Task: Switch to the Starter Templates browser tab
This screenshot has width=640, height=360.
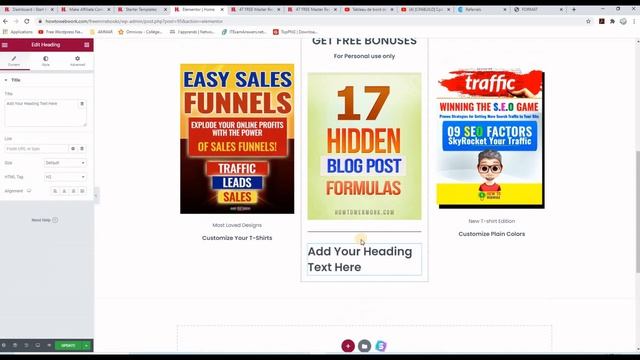Action: [x=142, y=9]
